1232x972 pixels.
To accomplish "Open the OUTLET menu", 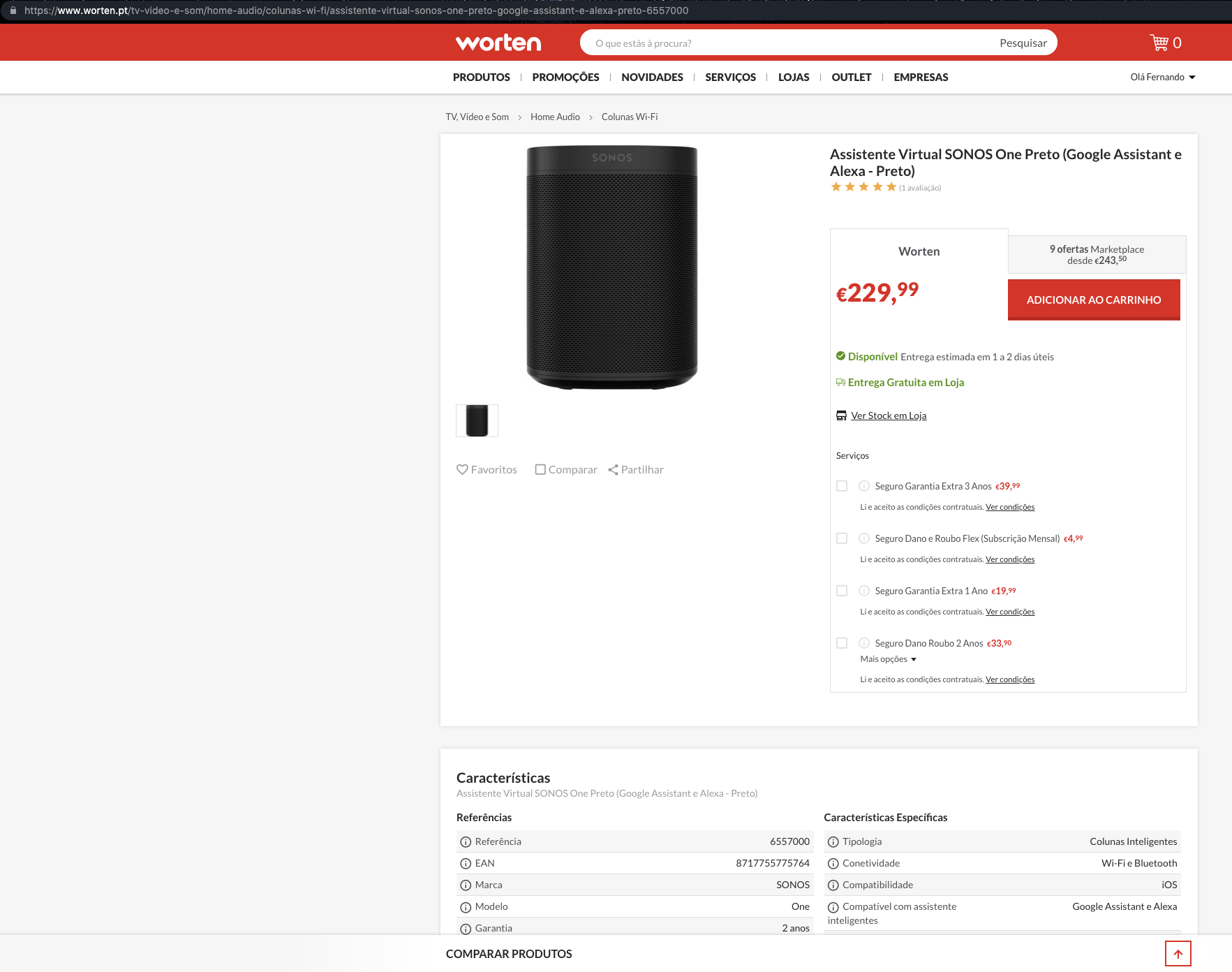I will coord(852,77).
